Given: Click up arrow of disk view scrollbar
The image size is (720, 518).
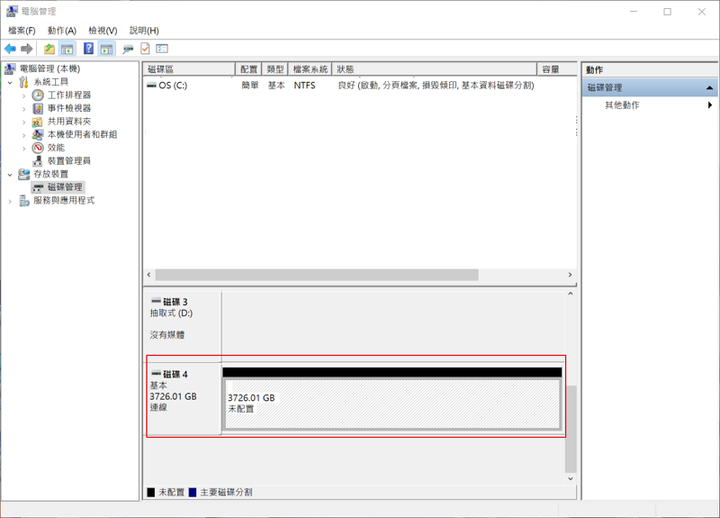Looking at the screenshot, I should tap(570, 294).
